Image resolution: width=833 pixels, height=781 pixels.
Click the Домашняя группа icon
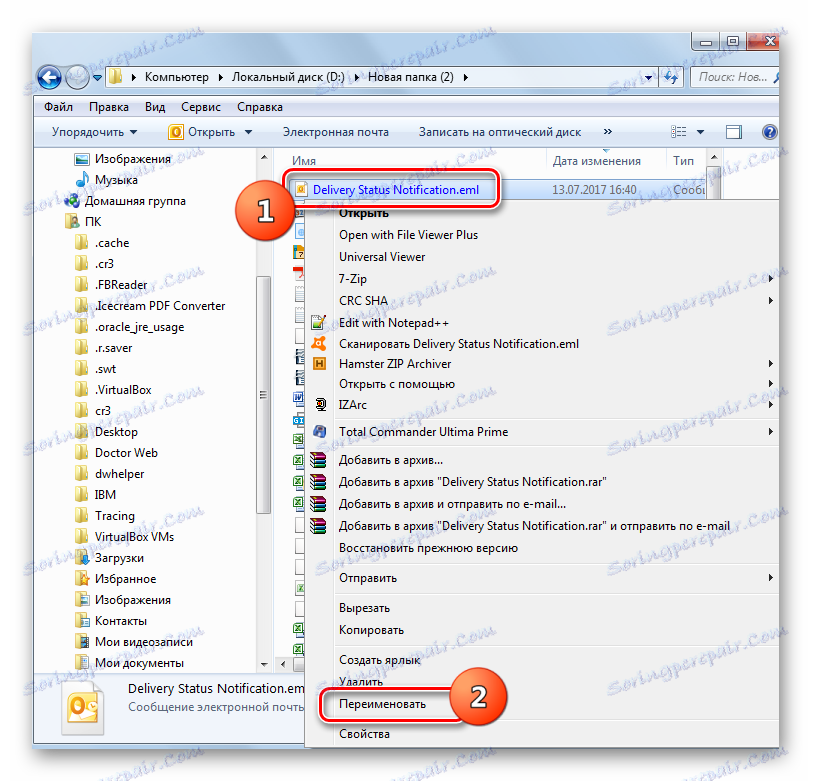point(72,201)
